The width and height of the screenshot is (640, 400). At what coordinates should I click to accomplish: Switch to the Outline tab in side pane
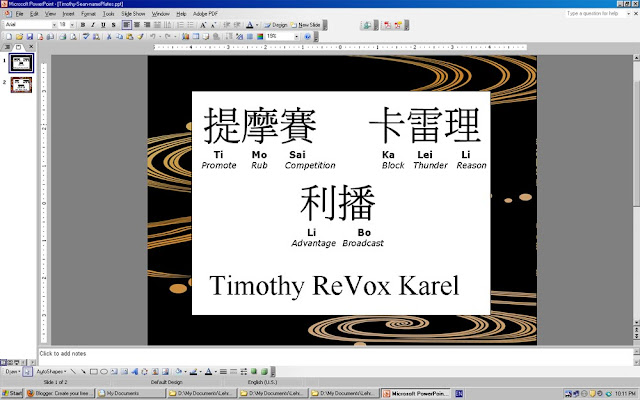tap(7, 47)
